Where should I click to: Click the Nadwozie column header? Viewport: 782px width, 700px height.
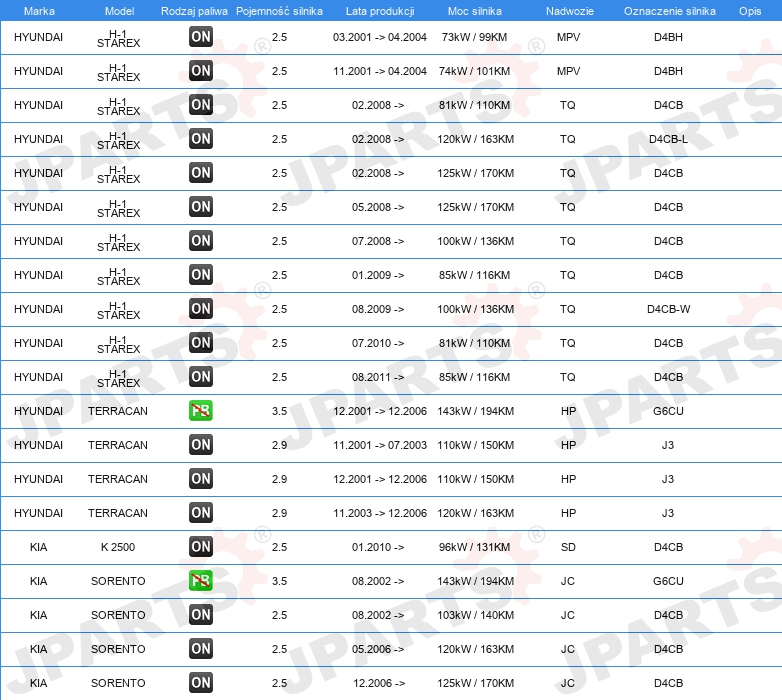(x=570, y=11)
